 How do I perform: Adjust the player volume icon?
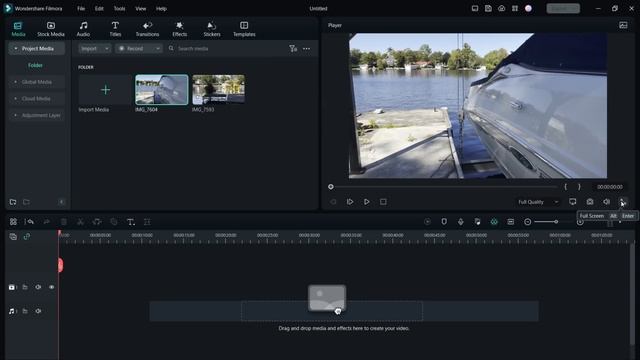pos(607,202)
